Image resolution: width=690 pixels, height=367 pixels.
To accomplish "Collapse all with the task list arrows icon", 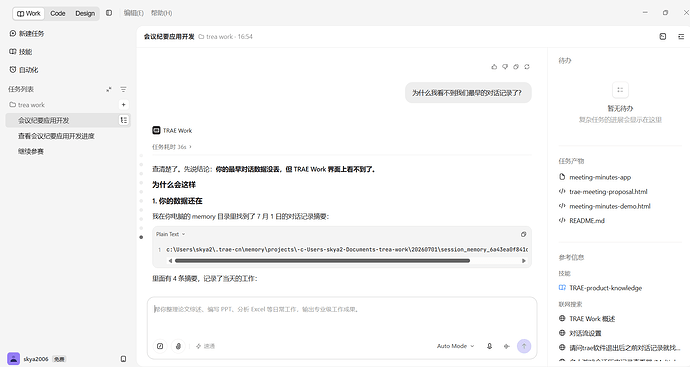I will (x=109, y=89).
